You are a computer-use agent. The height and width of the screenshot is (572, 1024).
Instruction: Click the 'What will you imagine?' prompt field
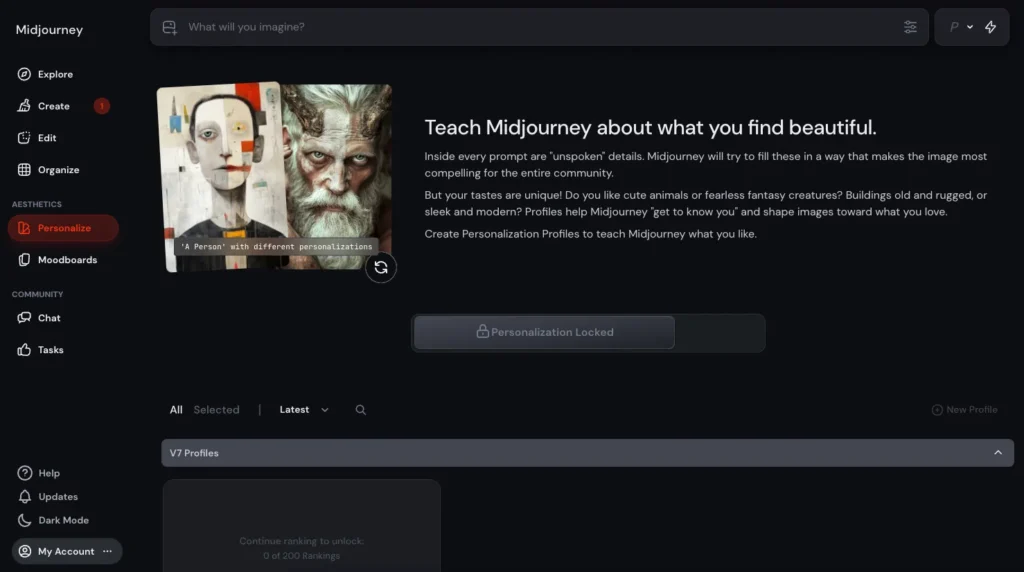pos(530,27)
